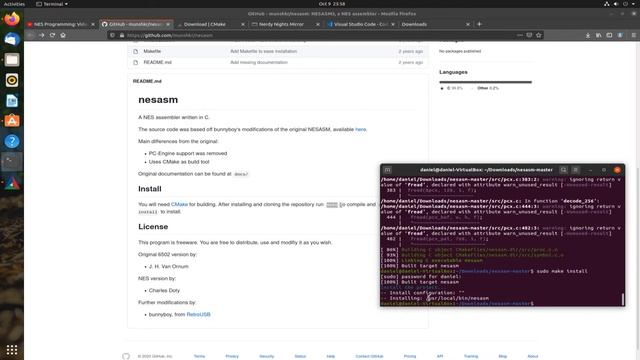Close the NES Programming tab

[93, 24]
